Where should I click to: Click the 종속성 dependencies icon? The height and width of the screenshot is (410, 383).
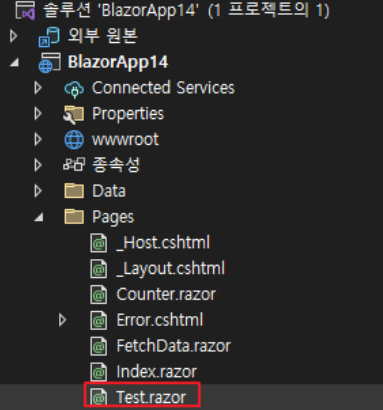click(74, 165)
